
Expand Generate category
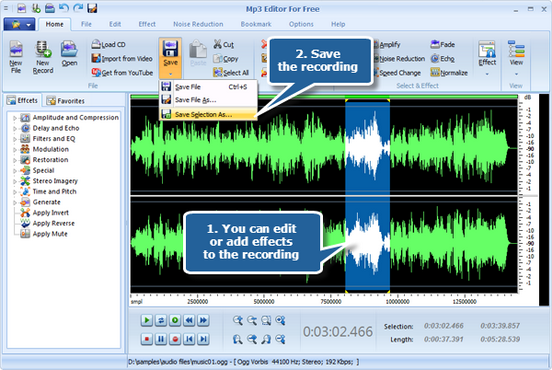tap(15, 202)
